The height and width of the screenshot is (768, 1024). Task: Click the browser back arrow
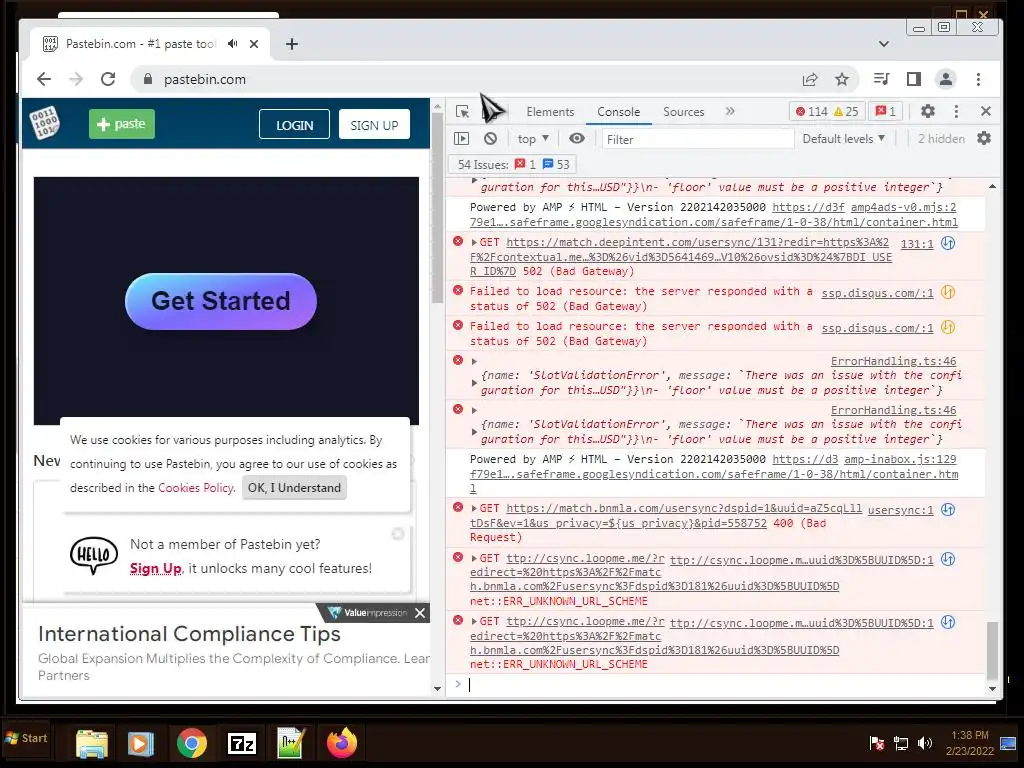point(44,79)
